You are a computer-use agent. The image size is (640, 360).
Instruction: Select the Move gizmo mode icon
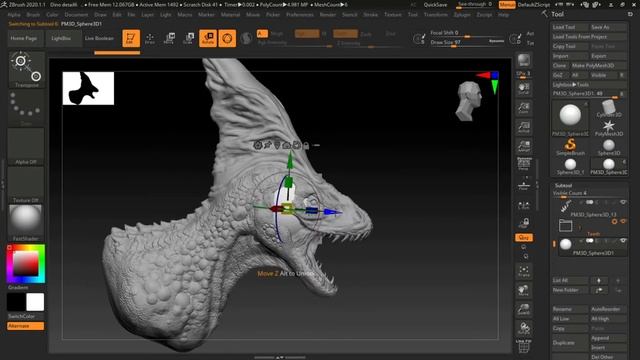[169, 38]
